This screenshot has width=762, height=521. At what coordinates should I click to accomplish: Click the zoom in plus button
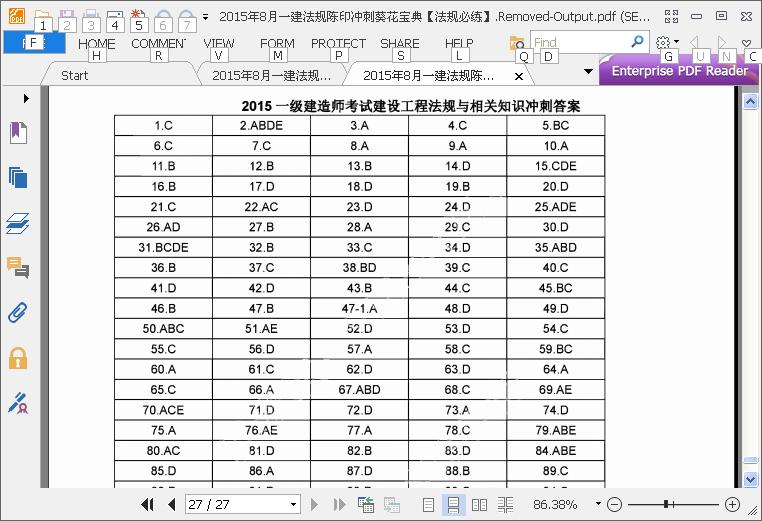pyautogui.click(x=732, y=505)
